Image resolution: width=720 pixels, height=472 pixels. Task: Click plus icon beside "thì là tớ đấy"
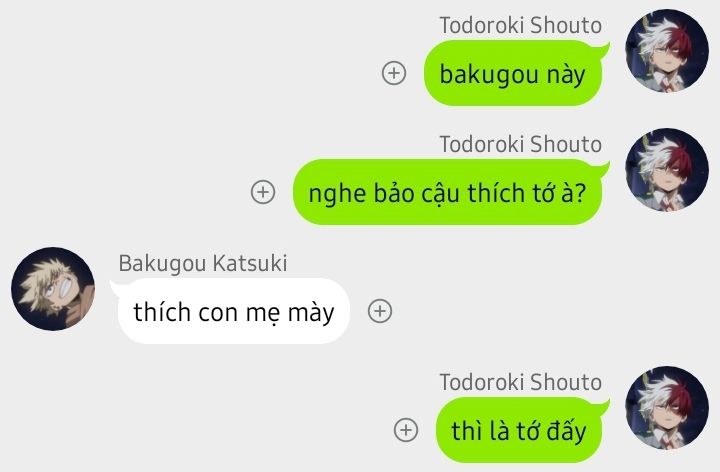(406, 430)
